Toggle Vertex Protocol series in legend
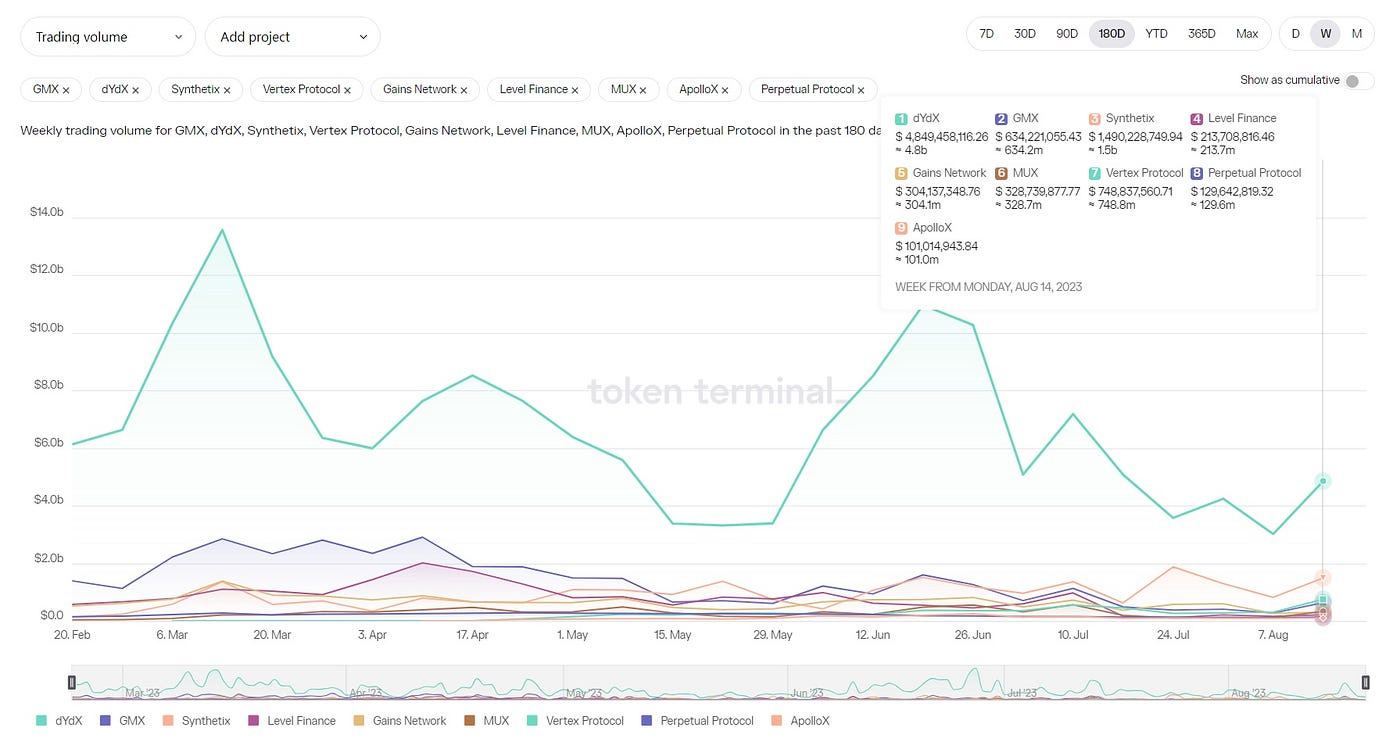Viewport: 1400px width, 739px height. point(574,721)
